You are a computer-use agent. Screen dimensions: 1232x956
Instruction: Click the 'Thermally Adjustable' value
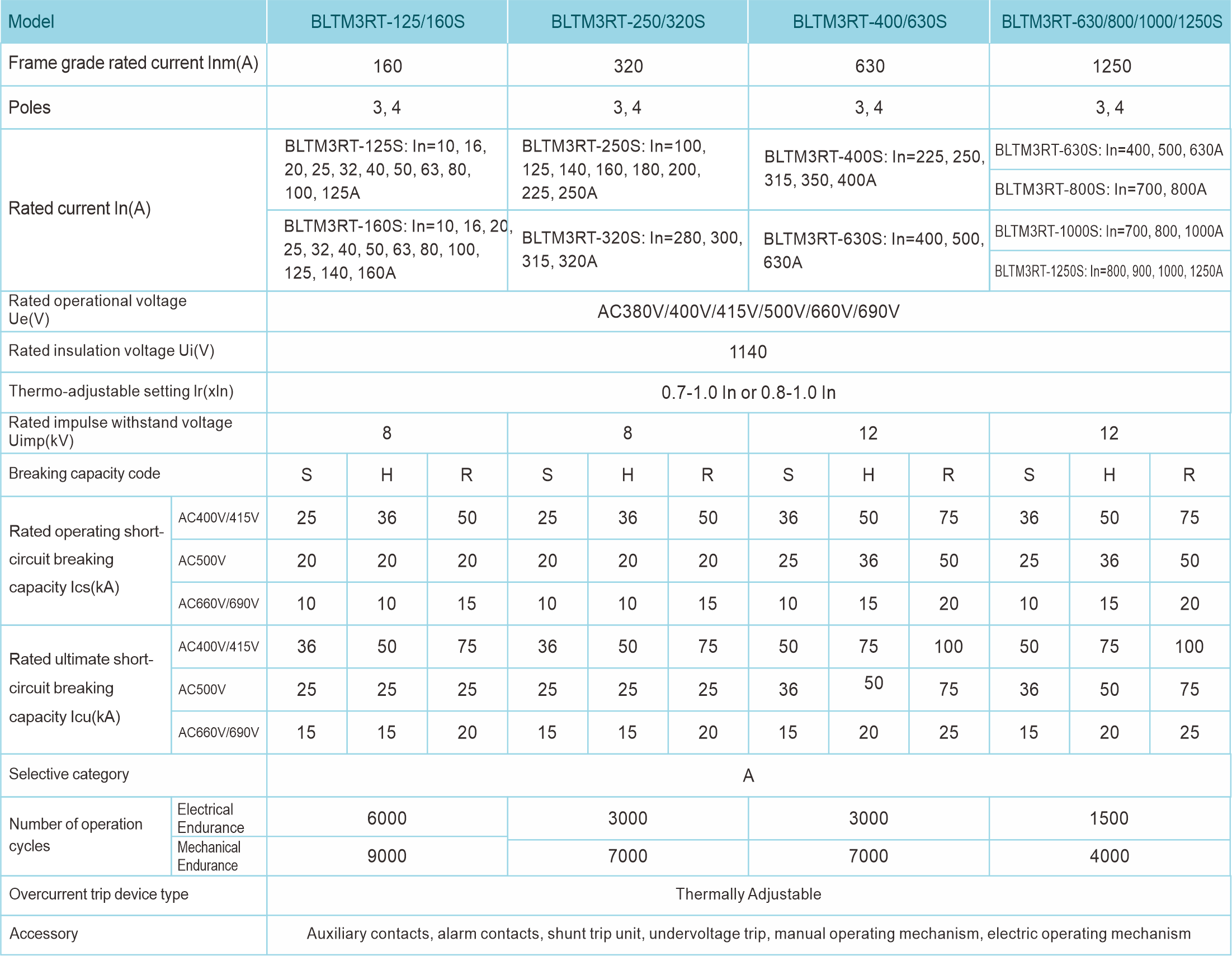tap(748, 894)
